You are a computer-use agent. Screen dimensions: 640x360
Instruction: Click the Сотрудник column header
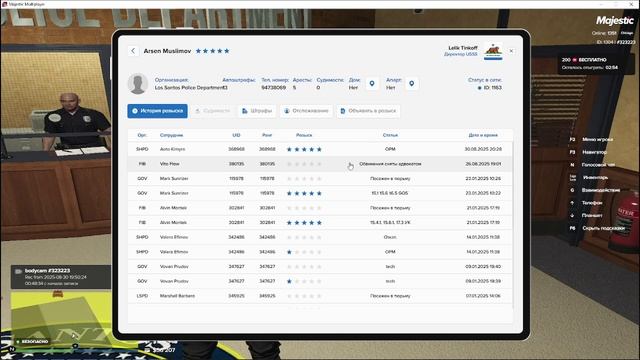tap(171, 135)
